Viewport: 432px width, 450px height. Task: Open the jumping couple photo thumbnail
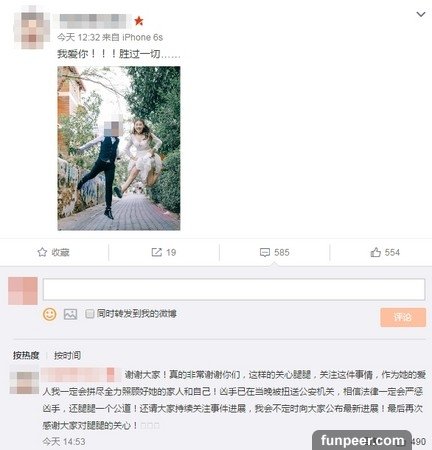pyautogui.click(x=119, y=148)
